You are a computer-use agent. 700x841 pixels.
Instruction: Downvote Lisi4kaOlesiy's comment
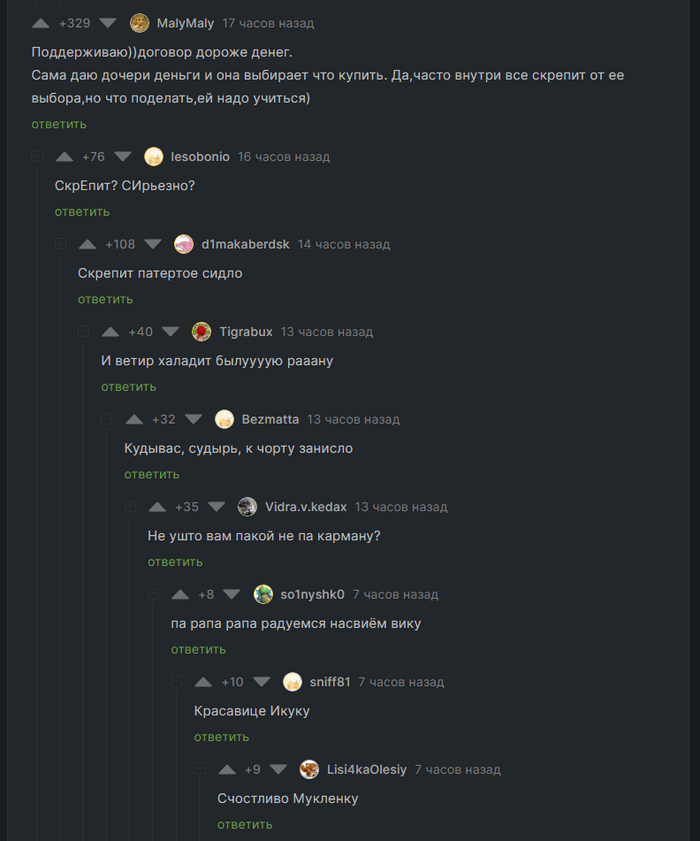click(x=279, y=769)
